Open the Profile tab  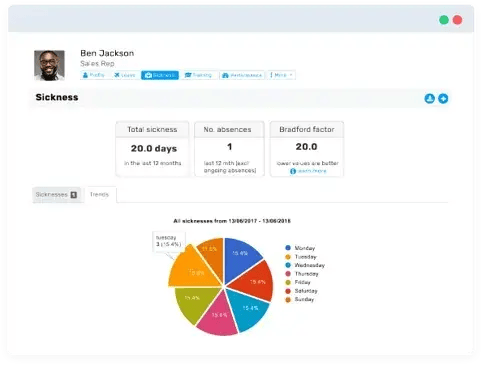94,75
